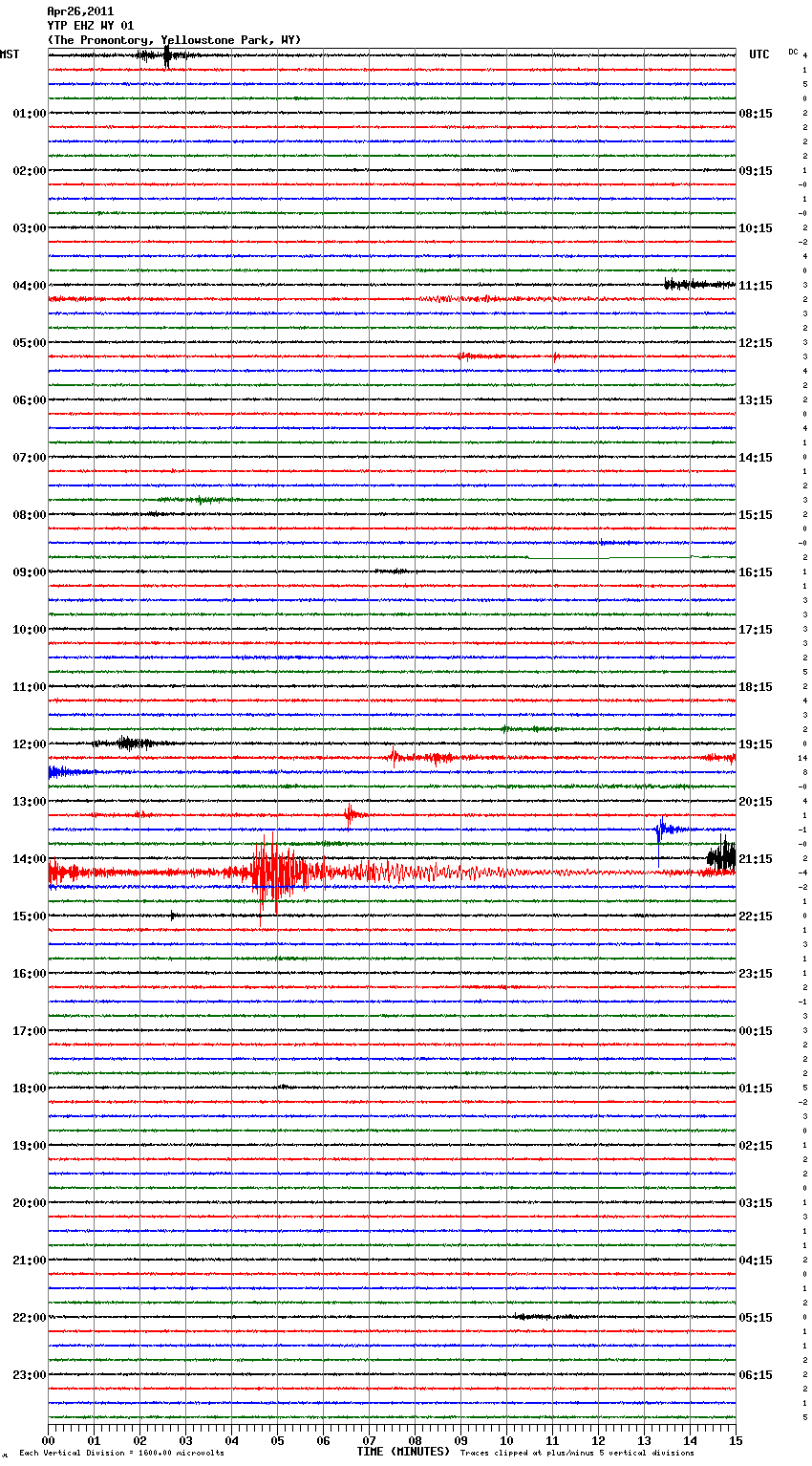Click the 04:00 MST hour label
This screenshot has width=812, height=1466.
[x=29, y=286]
